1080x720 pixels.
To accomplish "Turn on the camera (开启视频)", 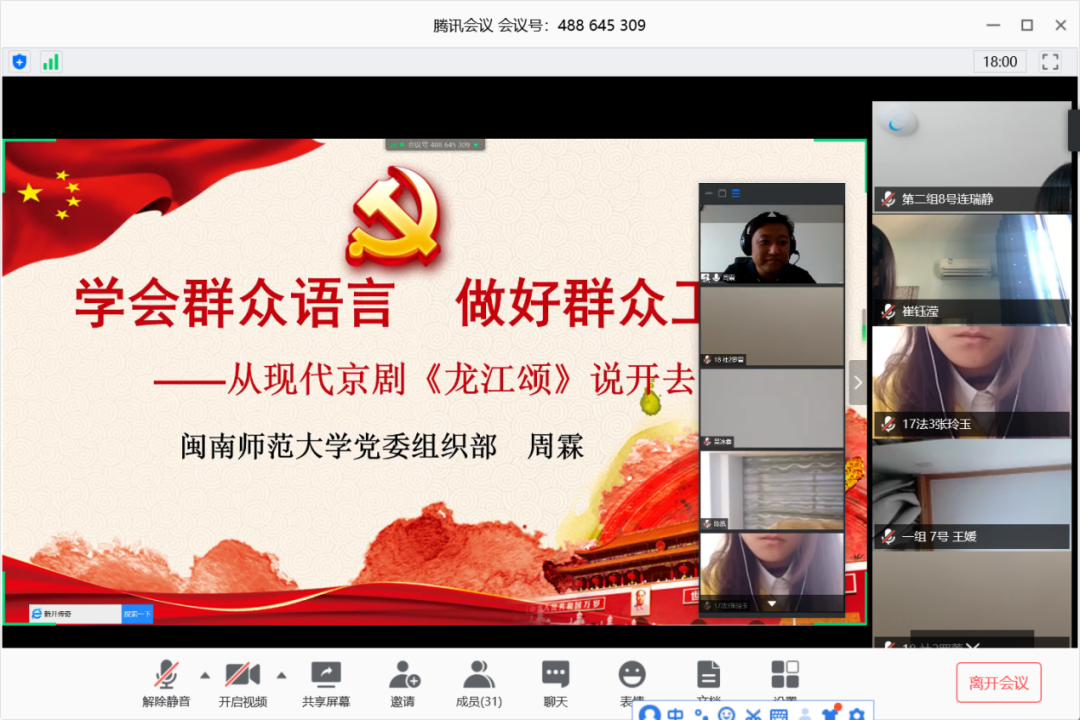I will tap(243, 682).
